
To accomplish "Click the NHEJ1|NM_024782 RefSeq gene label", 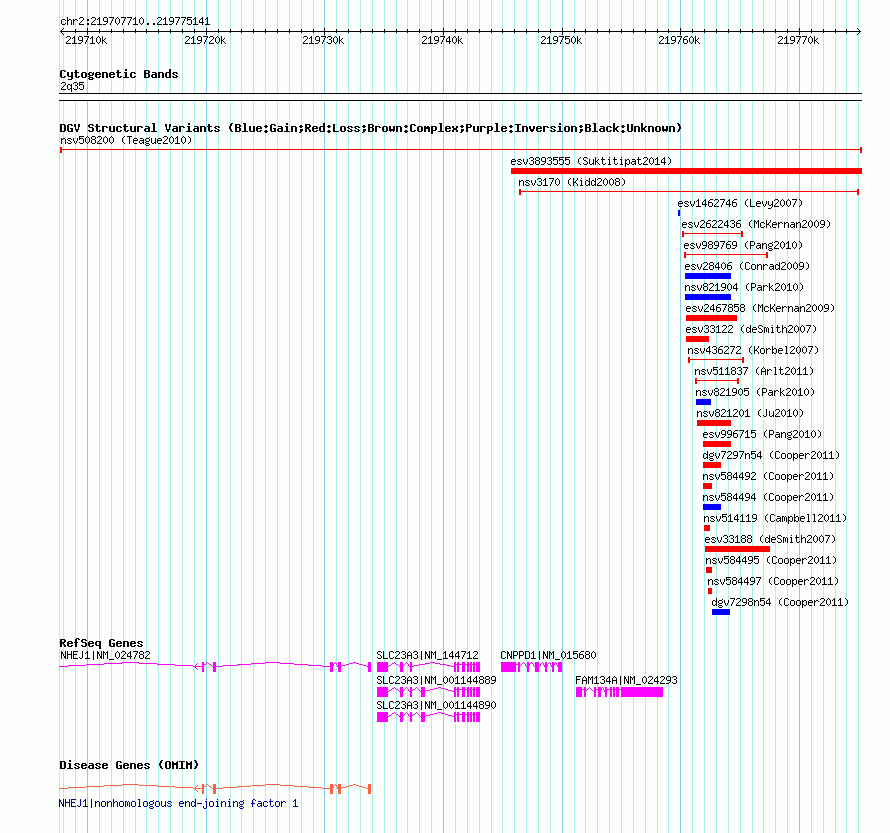I will pyautogui.click(x=105, y=655).
